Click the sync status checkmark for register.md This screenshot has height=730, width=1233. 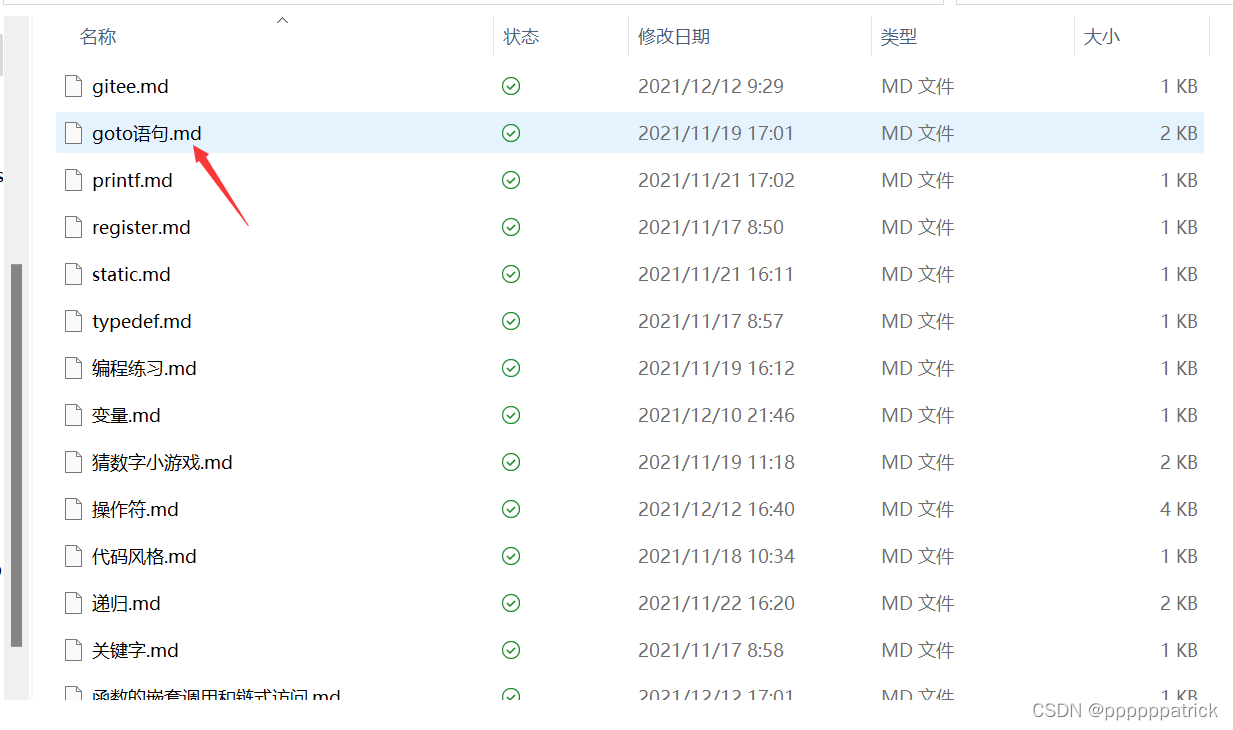(511, 227)
